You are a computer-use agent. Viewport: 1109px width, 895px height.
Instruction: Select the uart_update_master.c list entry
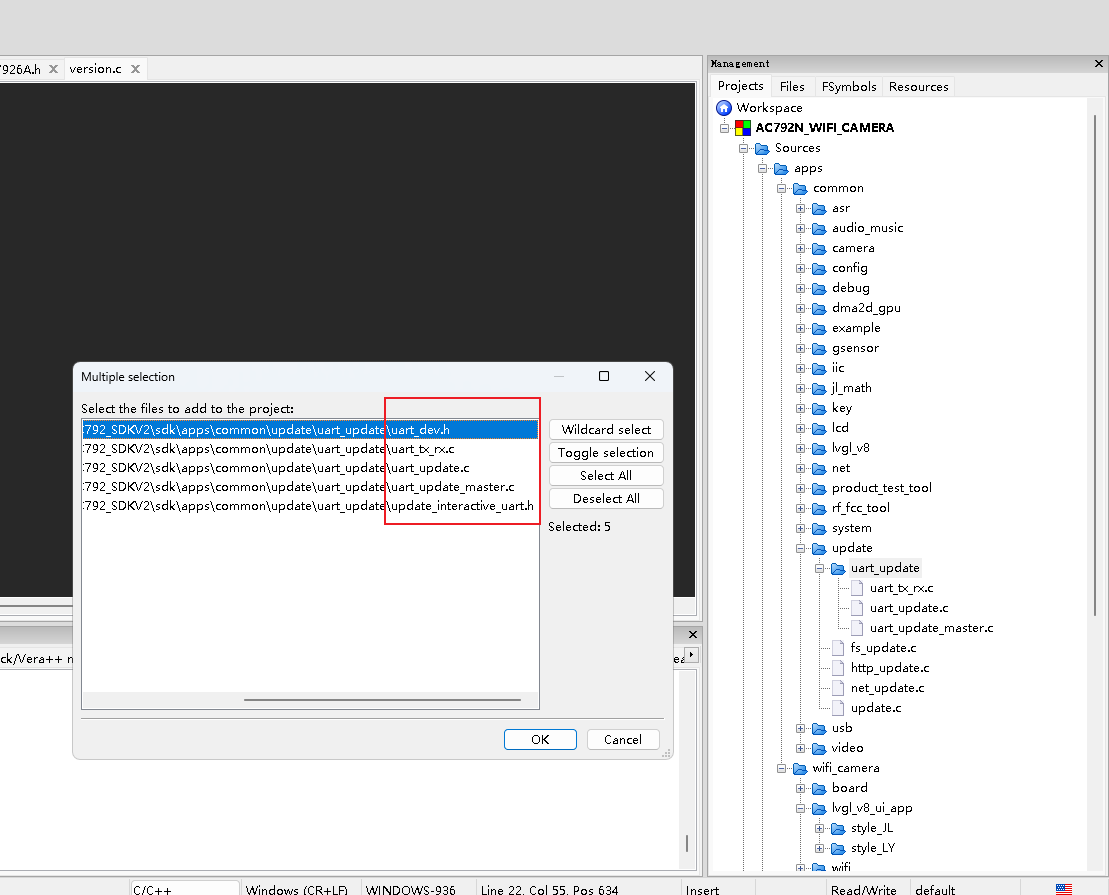(x=310, y=487)
